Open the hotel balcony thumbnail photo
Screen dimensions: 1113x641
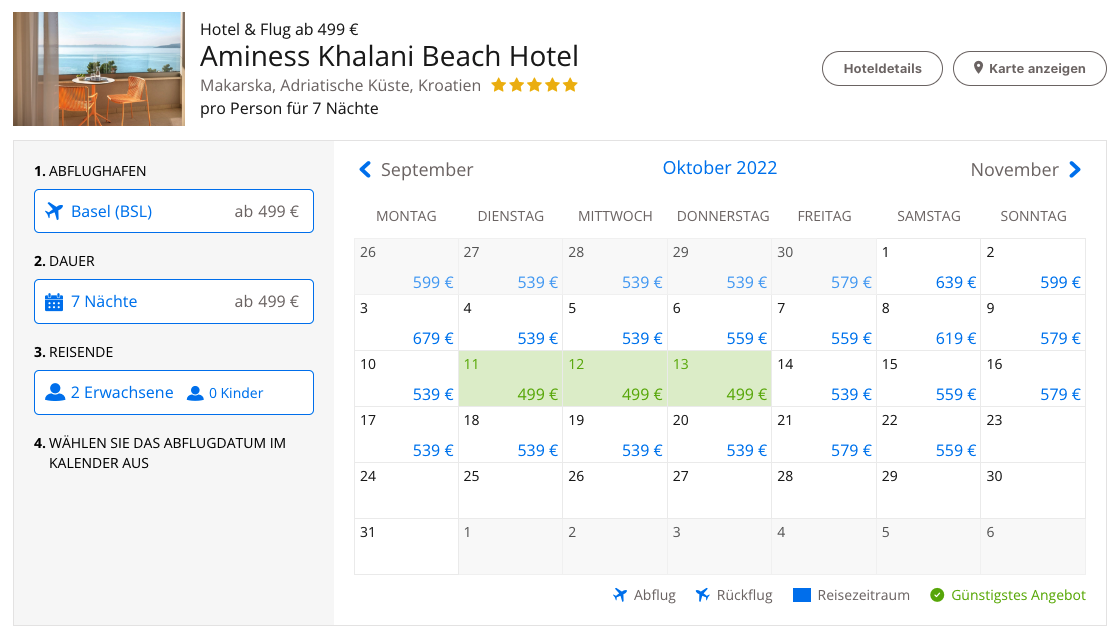click(x=99, y=69)
